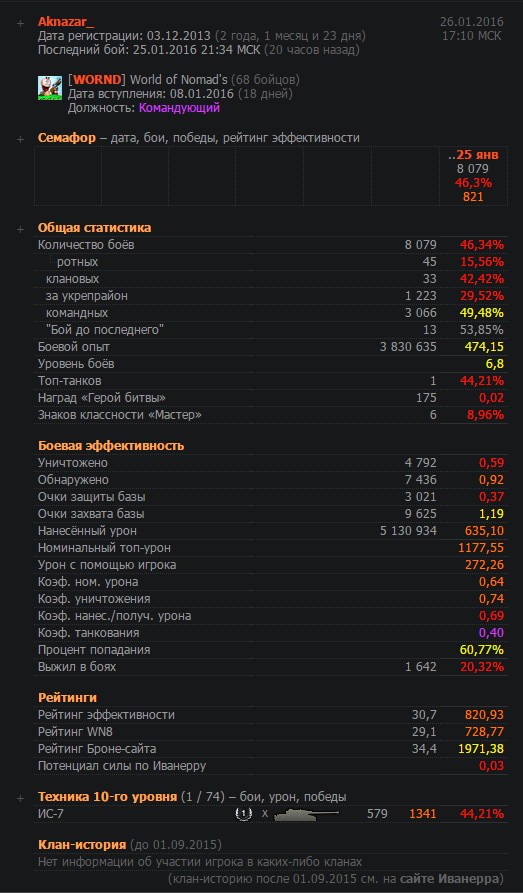Click the IS-7 average damage 1341
This screenshot has width=523, height=893.
click(x=422, y=814)
